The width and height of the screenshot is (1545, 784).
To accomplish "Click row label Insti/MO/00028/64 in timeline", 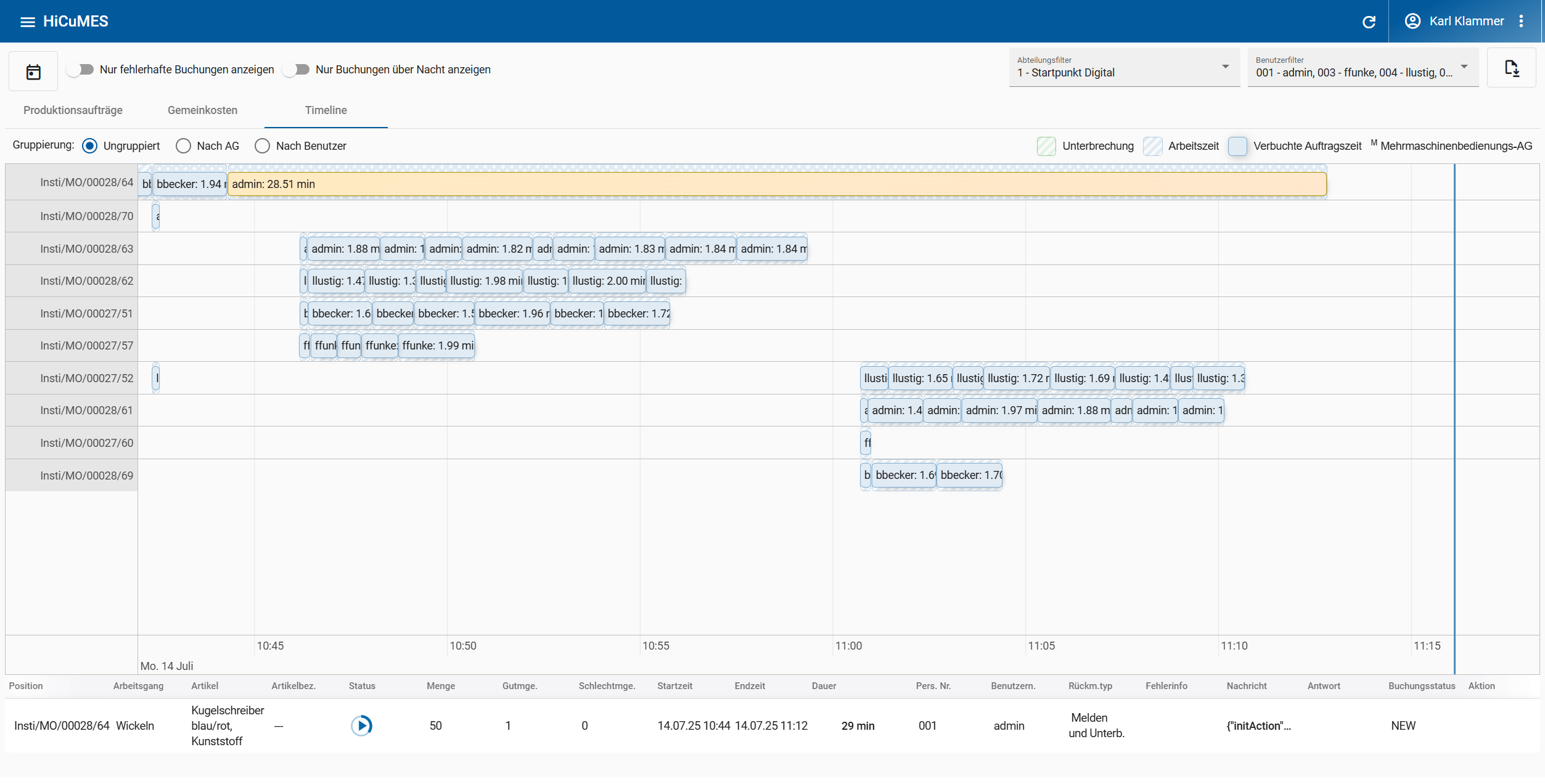I will 86,182.
